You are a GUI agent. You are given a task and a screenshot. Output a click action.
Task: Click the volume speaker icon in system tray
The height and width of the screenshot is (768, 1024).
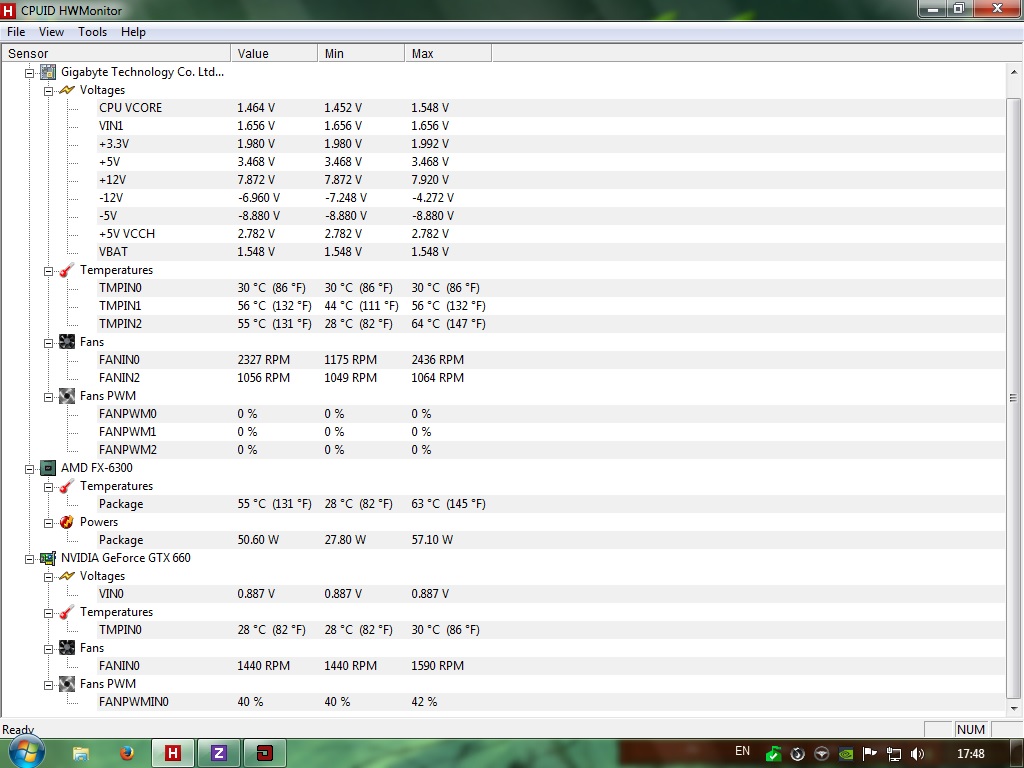point(918,754)
